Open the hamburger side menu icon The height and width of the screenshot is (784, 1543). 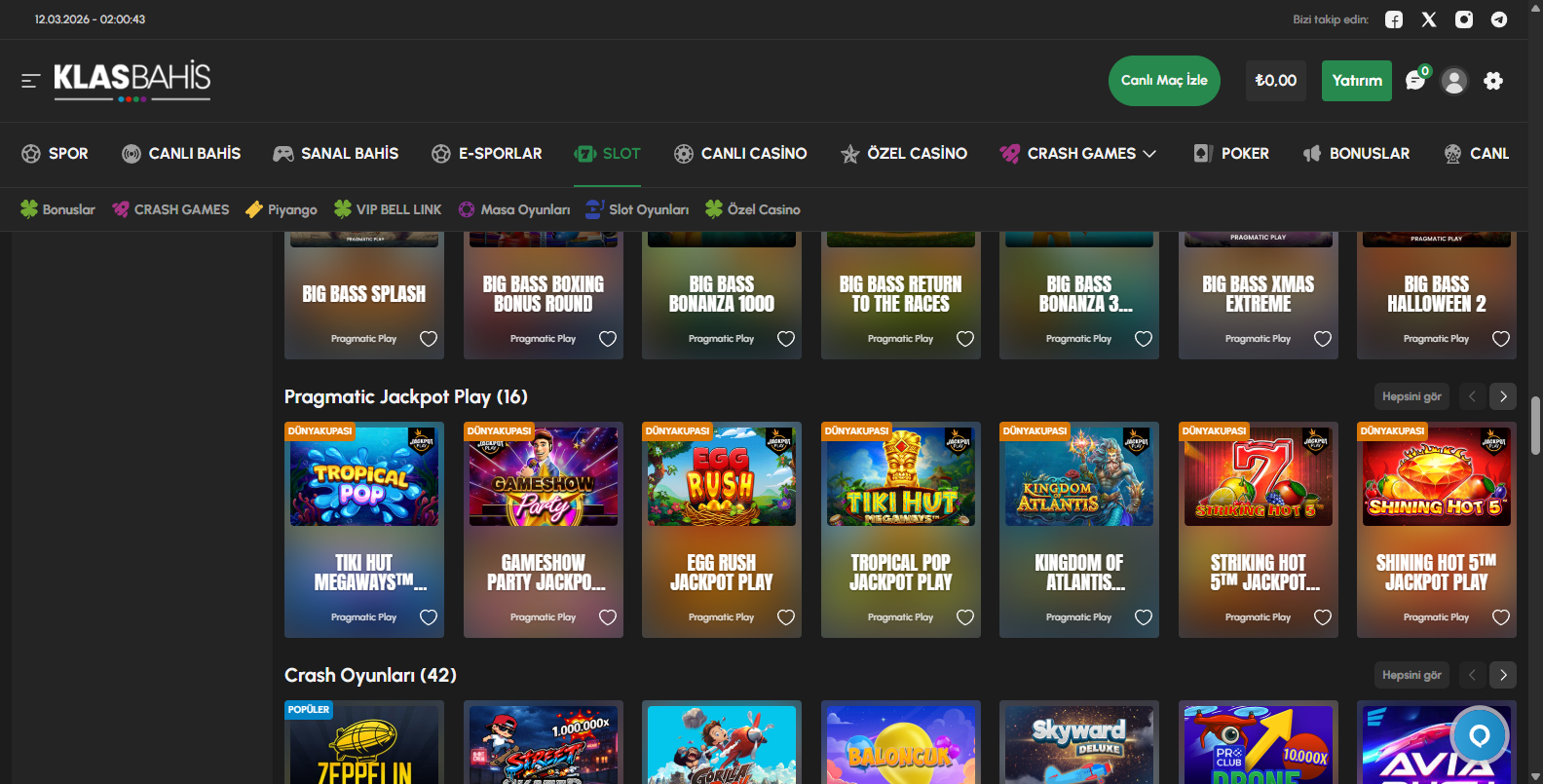pos(31,81)
